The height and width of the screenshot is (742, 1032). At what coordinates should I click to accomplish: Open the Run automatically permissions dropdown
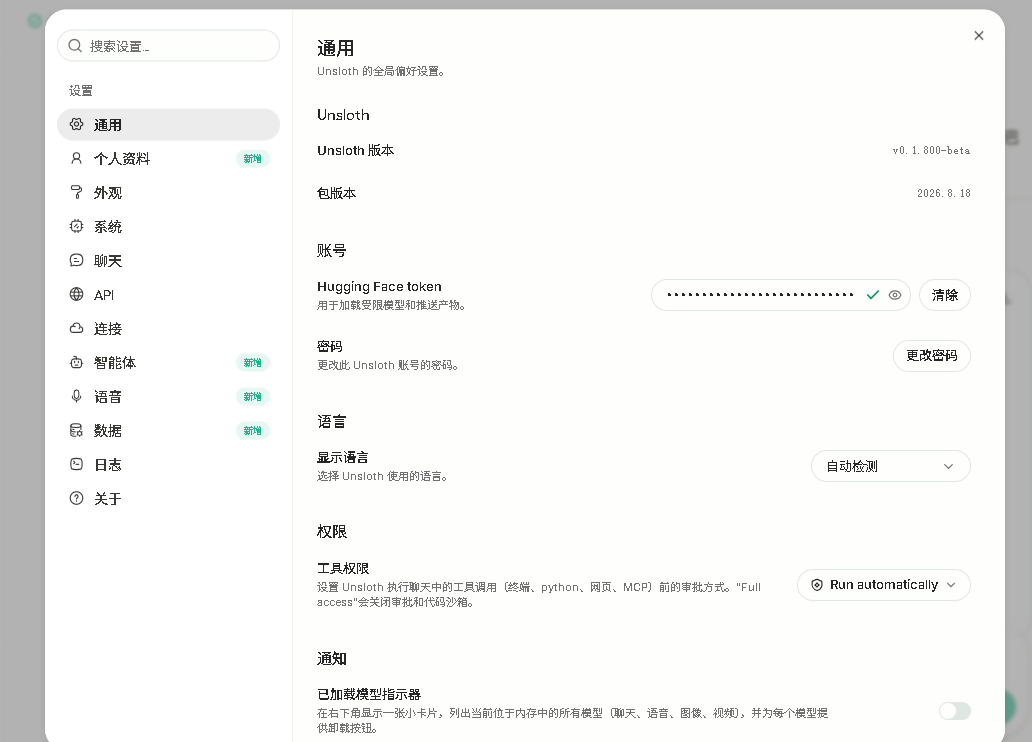[883, 585]
